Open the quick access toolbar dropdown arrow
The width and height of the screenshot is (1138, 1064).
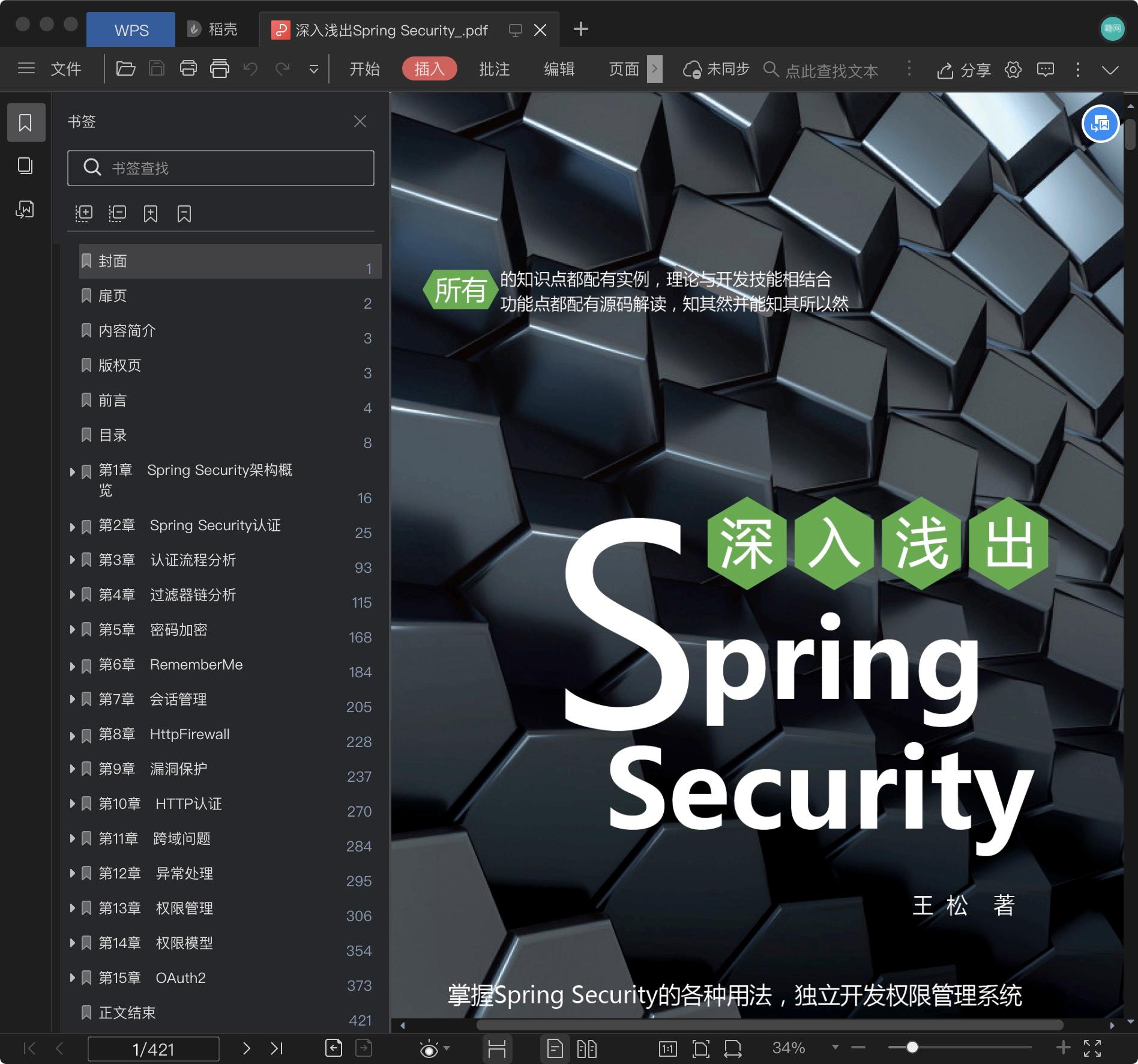313,70
